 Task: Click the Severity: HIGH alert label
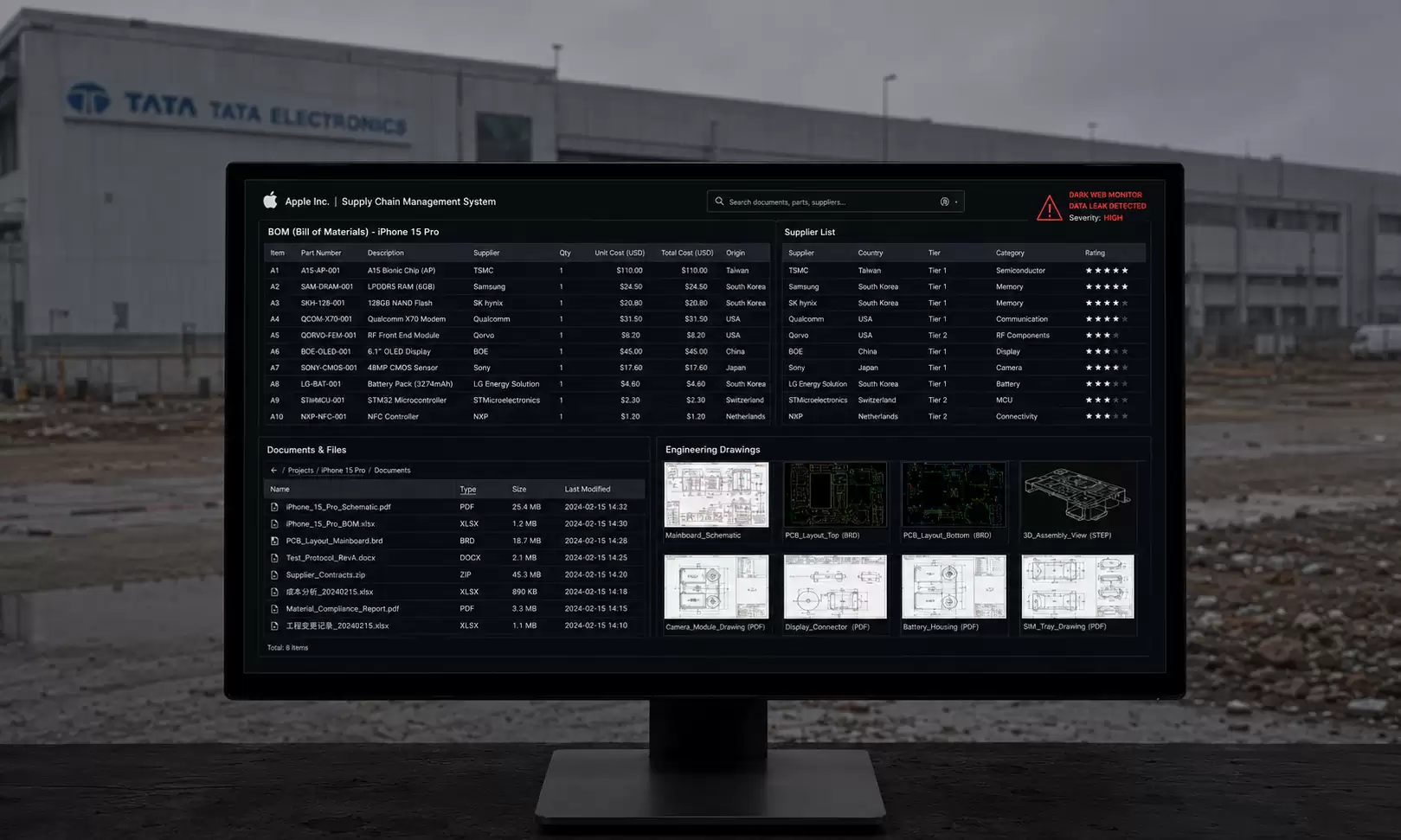[x=1096, y=218]
